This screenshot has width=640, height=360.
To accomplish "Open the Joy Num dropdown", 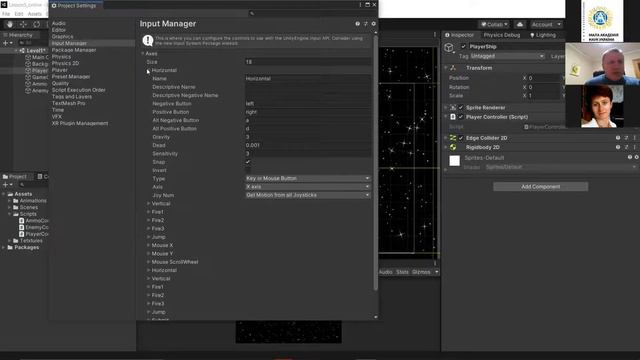I will point(308,195).
